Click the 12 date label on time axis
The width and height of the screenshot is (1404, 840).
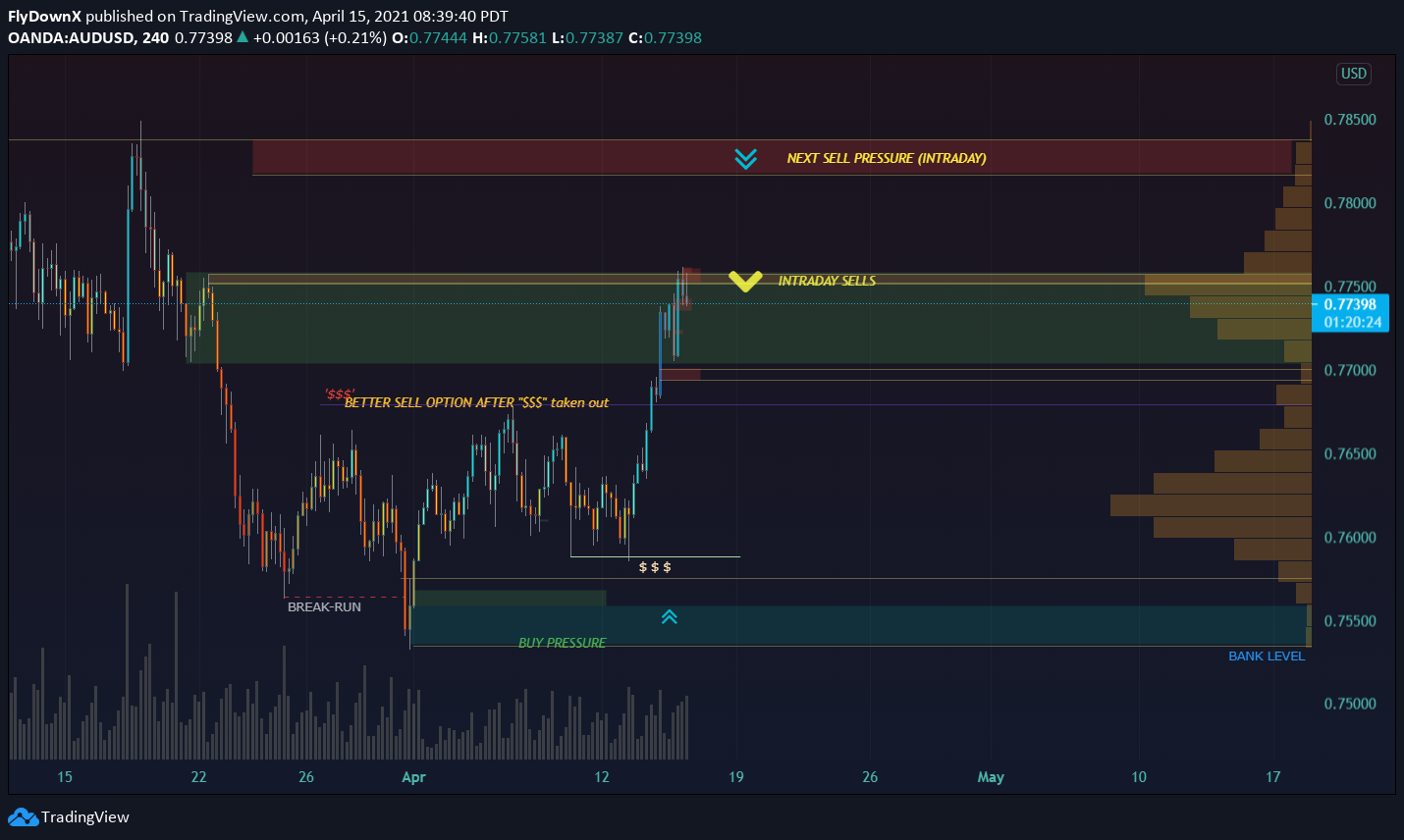click(x=602, y=777)
